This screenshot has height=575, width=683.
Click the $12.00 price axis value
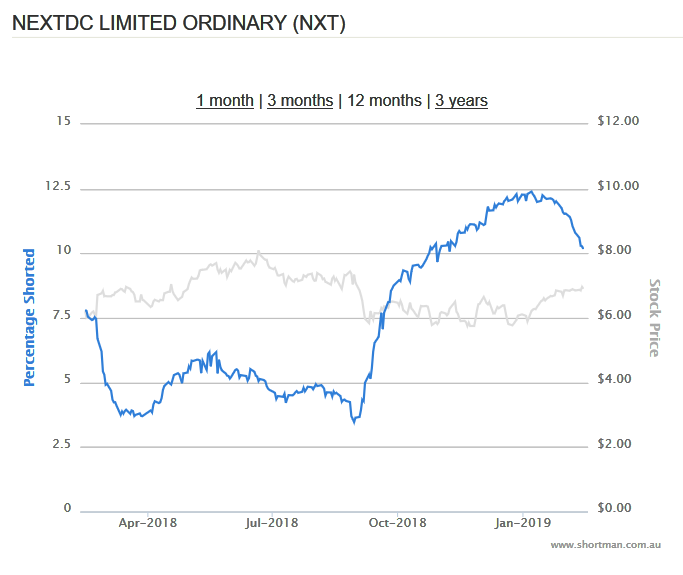618,121
